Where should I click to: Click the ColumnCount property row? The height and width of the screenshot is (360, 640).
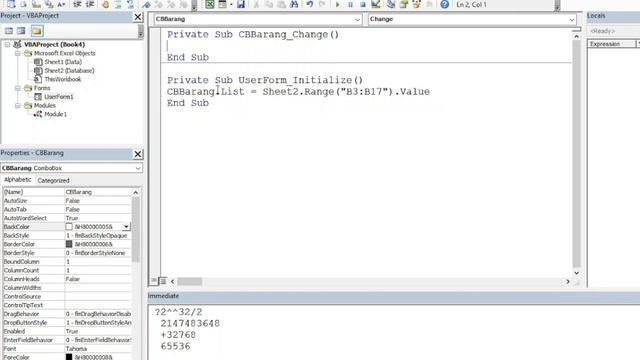click(x=67, y=270)
